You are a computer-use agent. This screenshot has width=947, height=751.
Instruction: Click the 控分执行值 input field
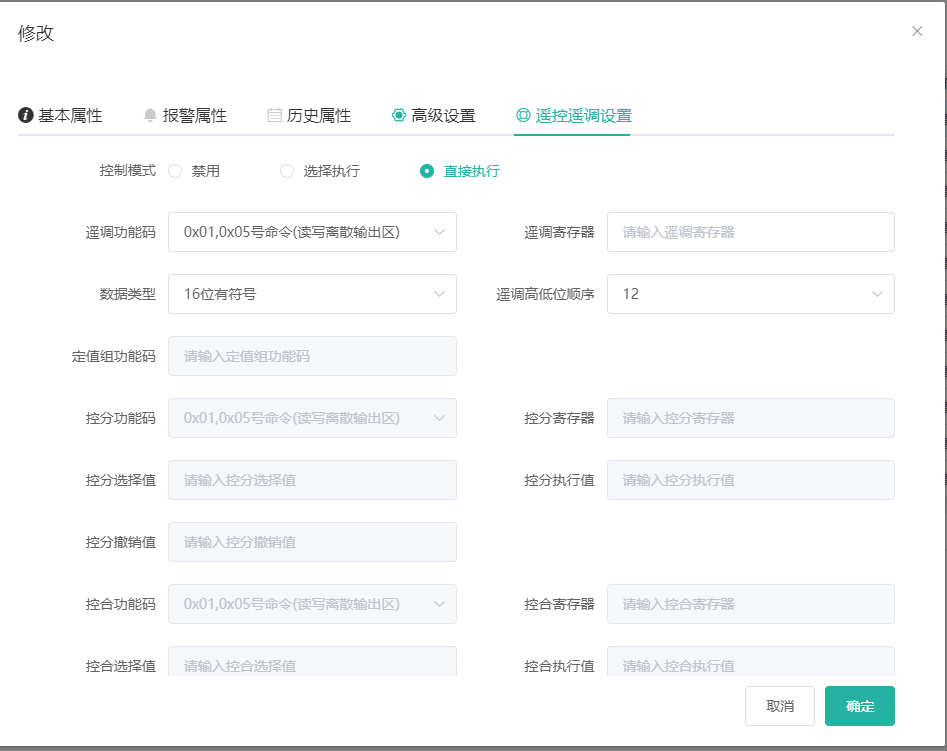pos(751,480)
